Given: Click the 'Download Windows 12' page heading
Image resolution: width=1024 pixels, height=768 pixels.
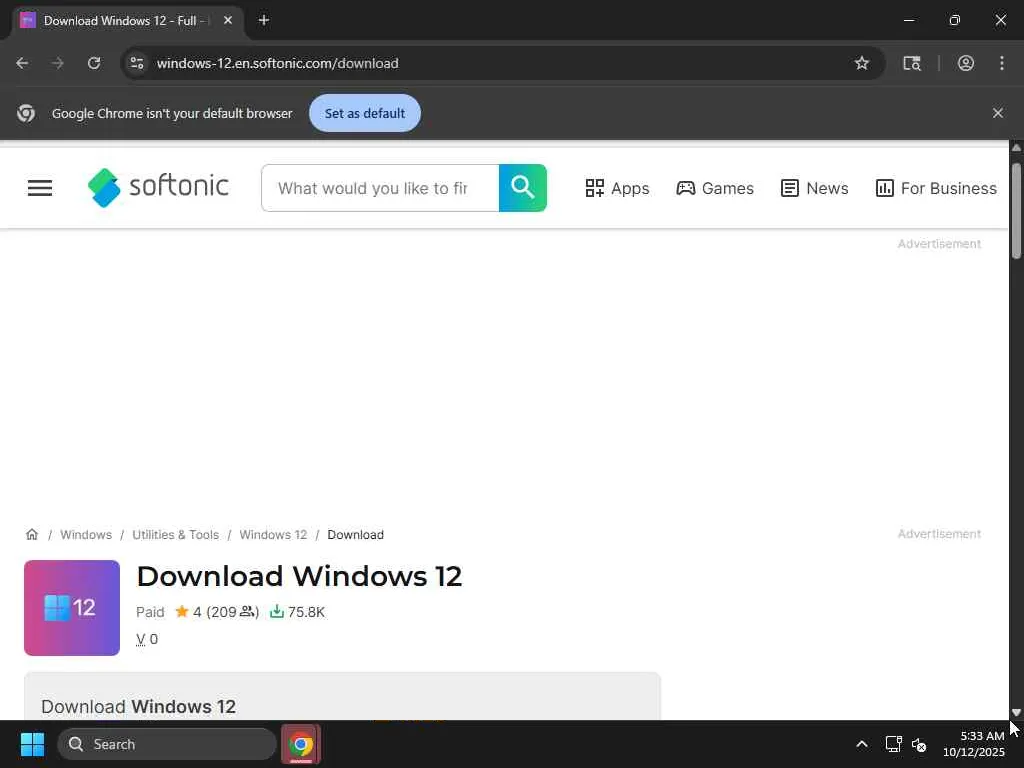Looking at the screenshot, I should [x=299, y=576].
